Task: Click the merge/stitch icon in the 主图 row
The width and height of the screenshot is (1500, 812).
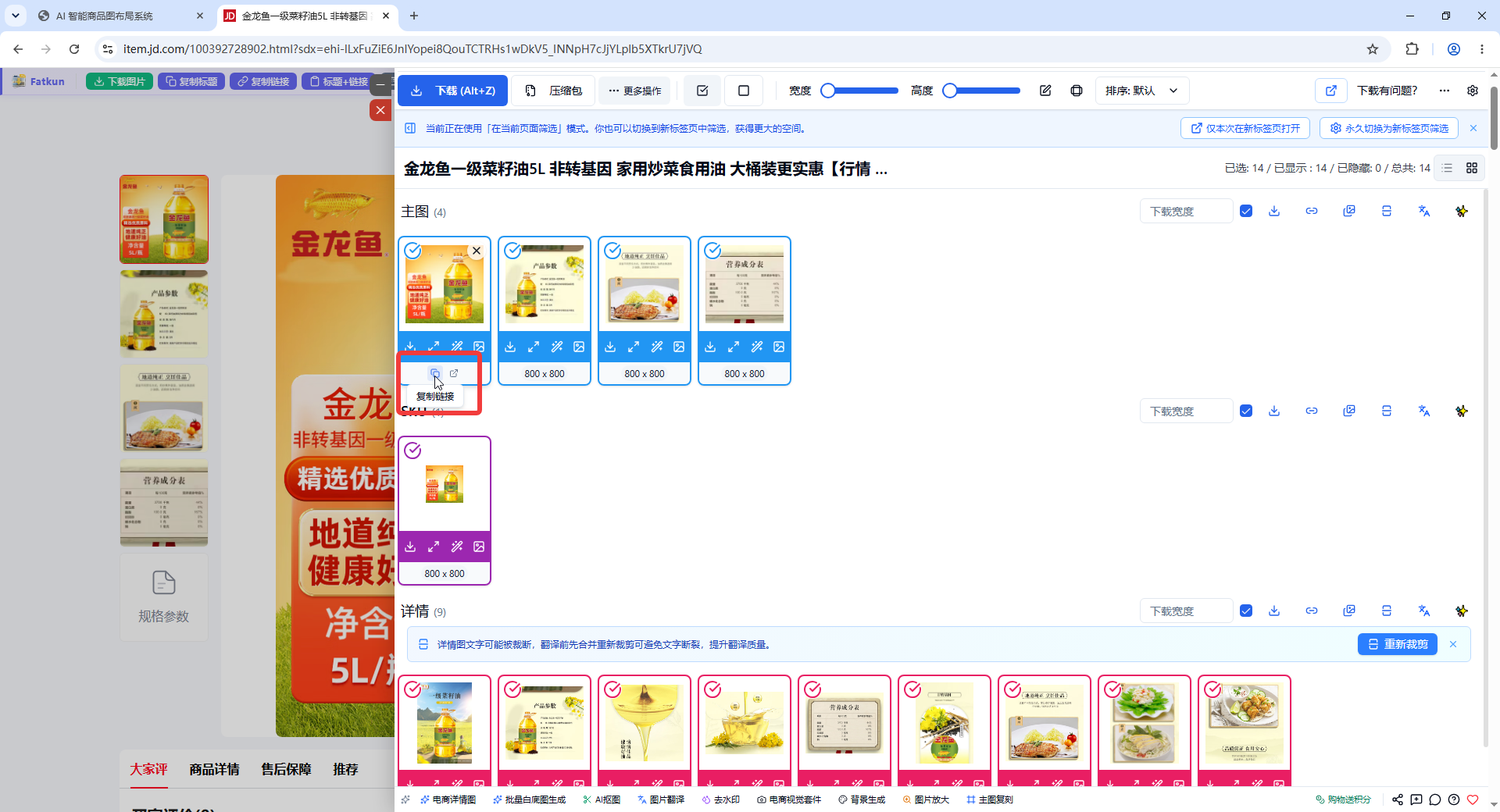Action: (1387, 211)
